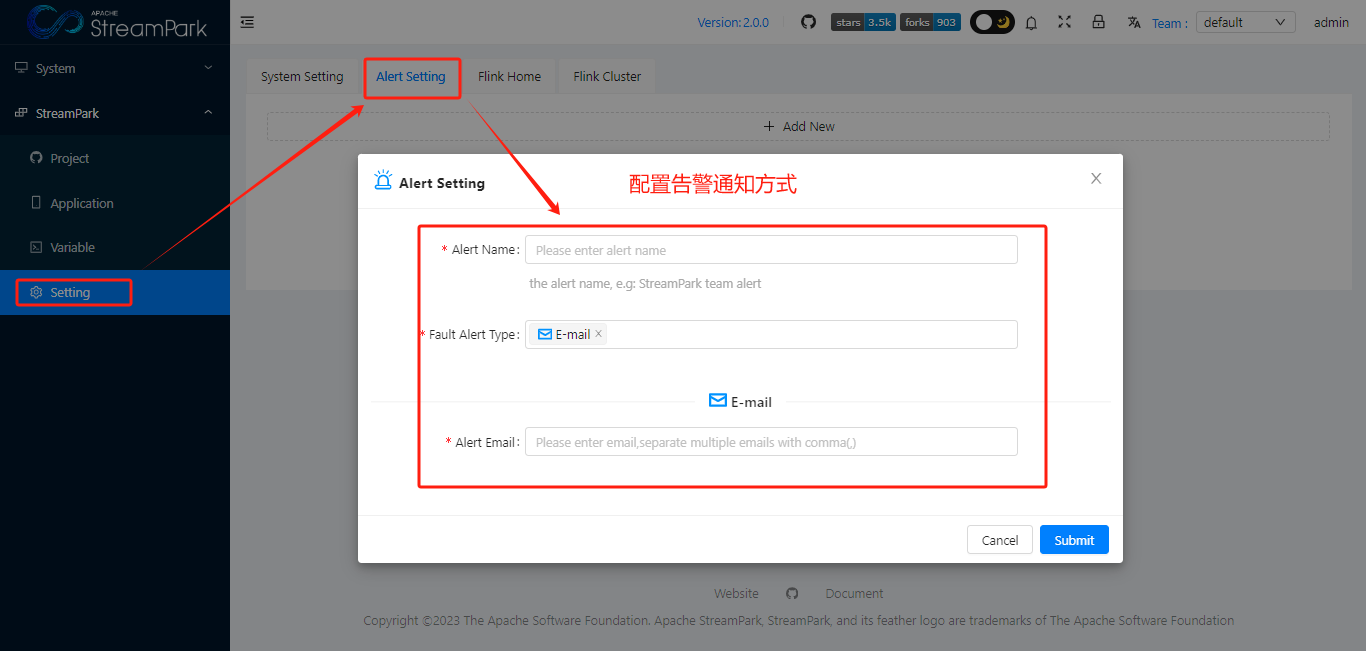Viewport: 1366px width, 651px height.
Task: Open the Fault Alert Type selector
Action: pyautogui.click(x=771, y=334)
